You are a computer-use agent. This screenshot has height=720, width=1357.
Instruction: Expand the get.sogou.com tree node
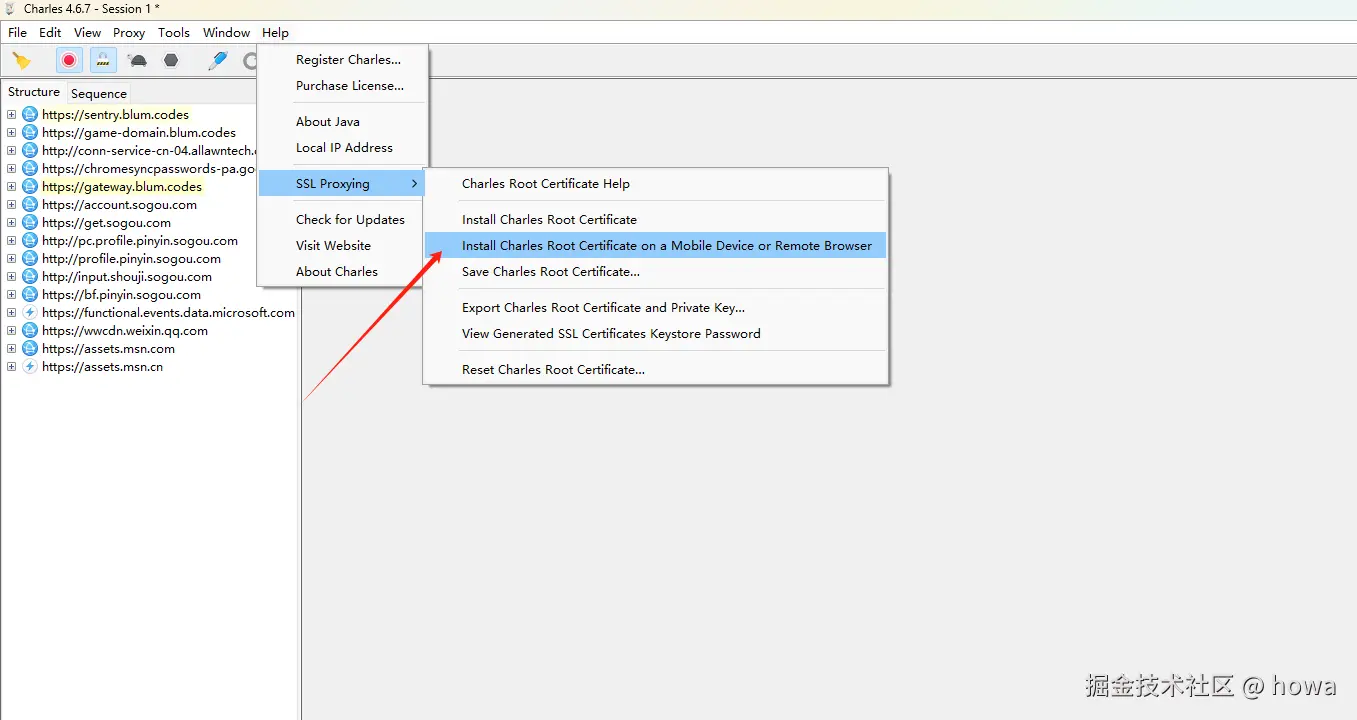click(11, 223)
